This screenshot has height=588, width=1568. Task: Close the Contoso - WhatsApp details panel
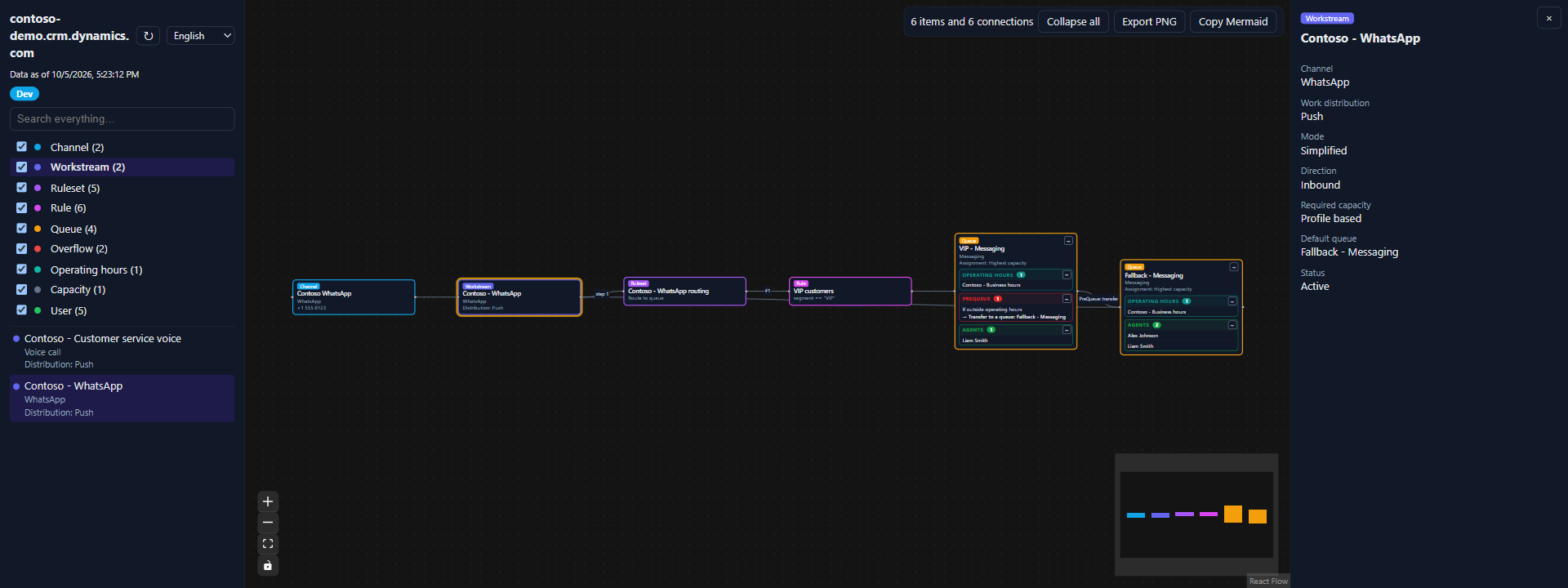tap(1549, 18)
